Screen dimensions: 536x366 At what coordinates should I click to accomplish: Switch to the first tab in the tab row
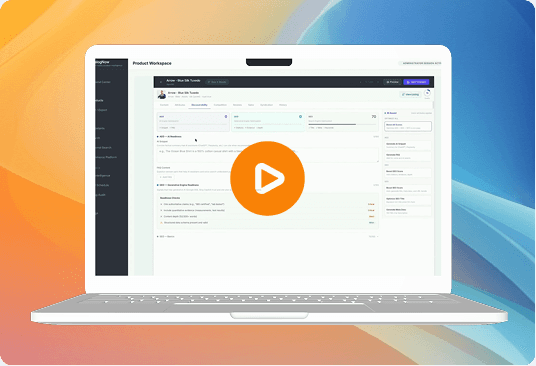coord(164,105)
